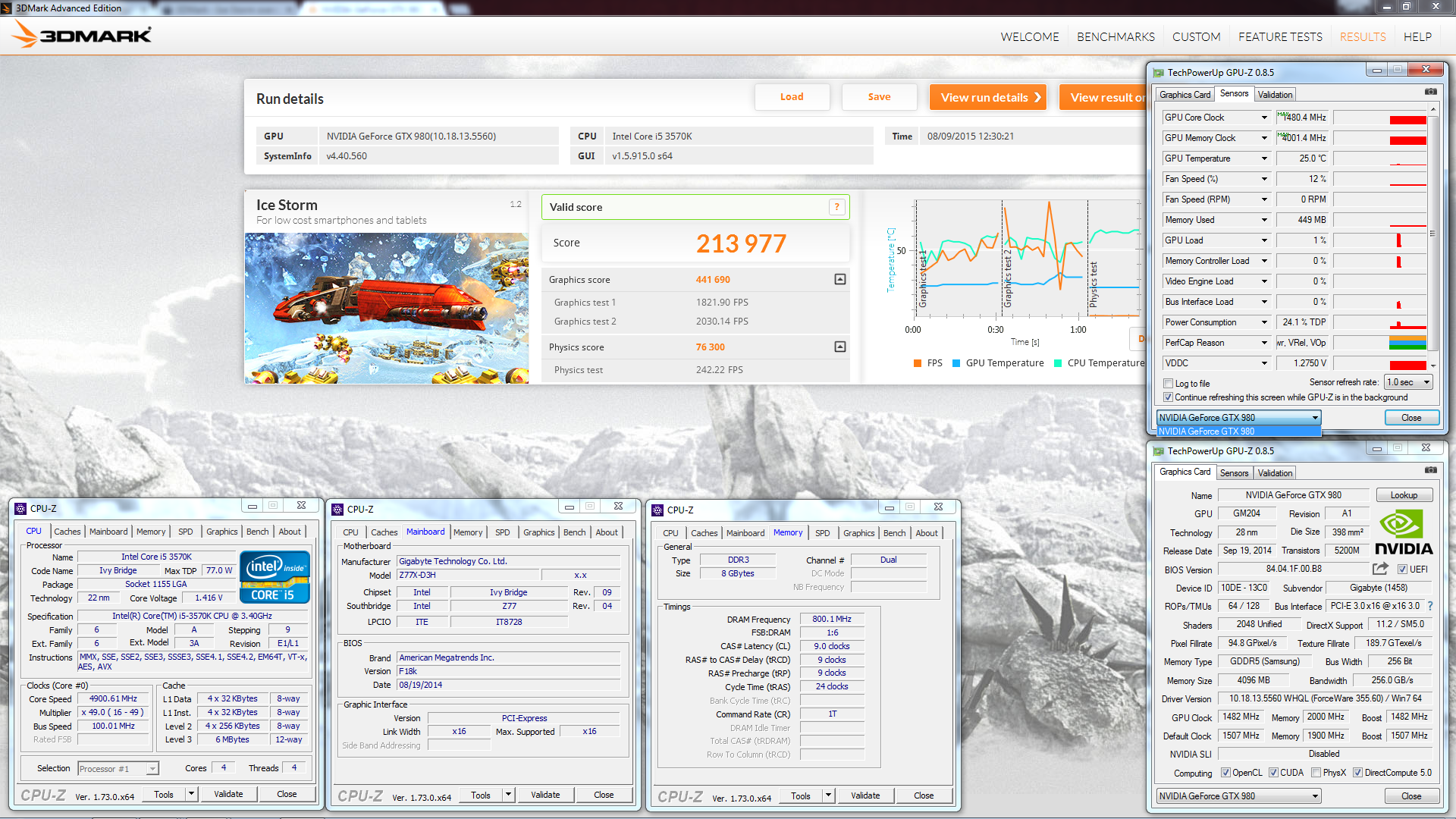This screenshot has height=819, width=1456.
Task: Click GPU-Z Graphics Card window title bar icon
Action: point(1158,451)
